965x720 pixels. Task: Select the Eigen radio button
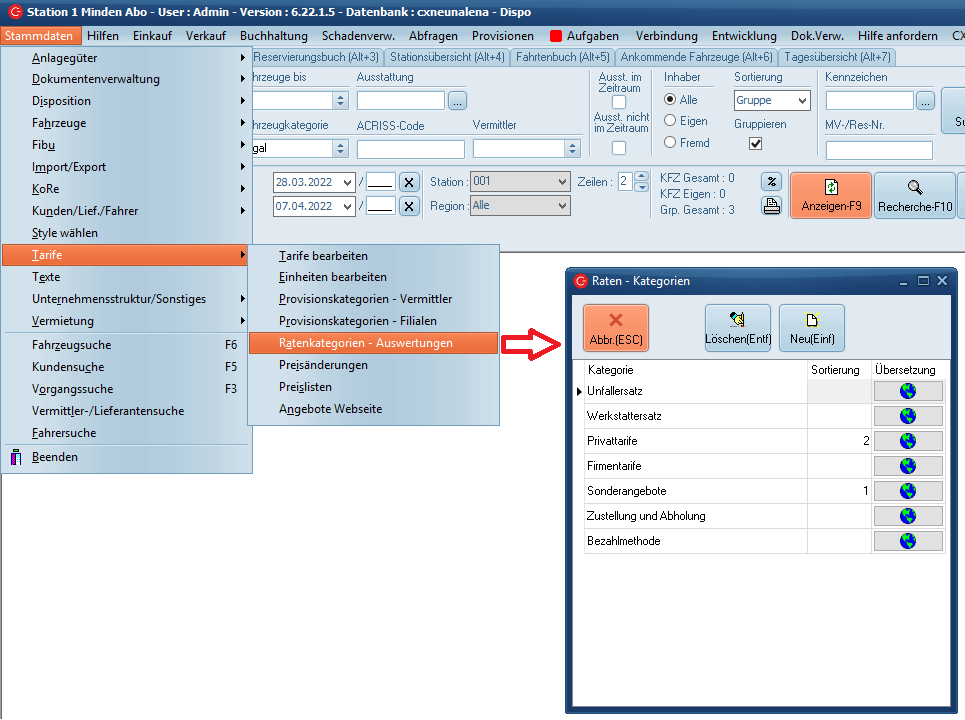coord(670,121)
